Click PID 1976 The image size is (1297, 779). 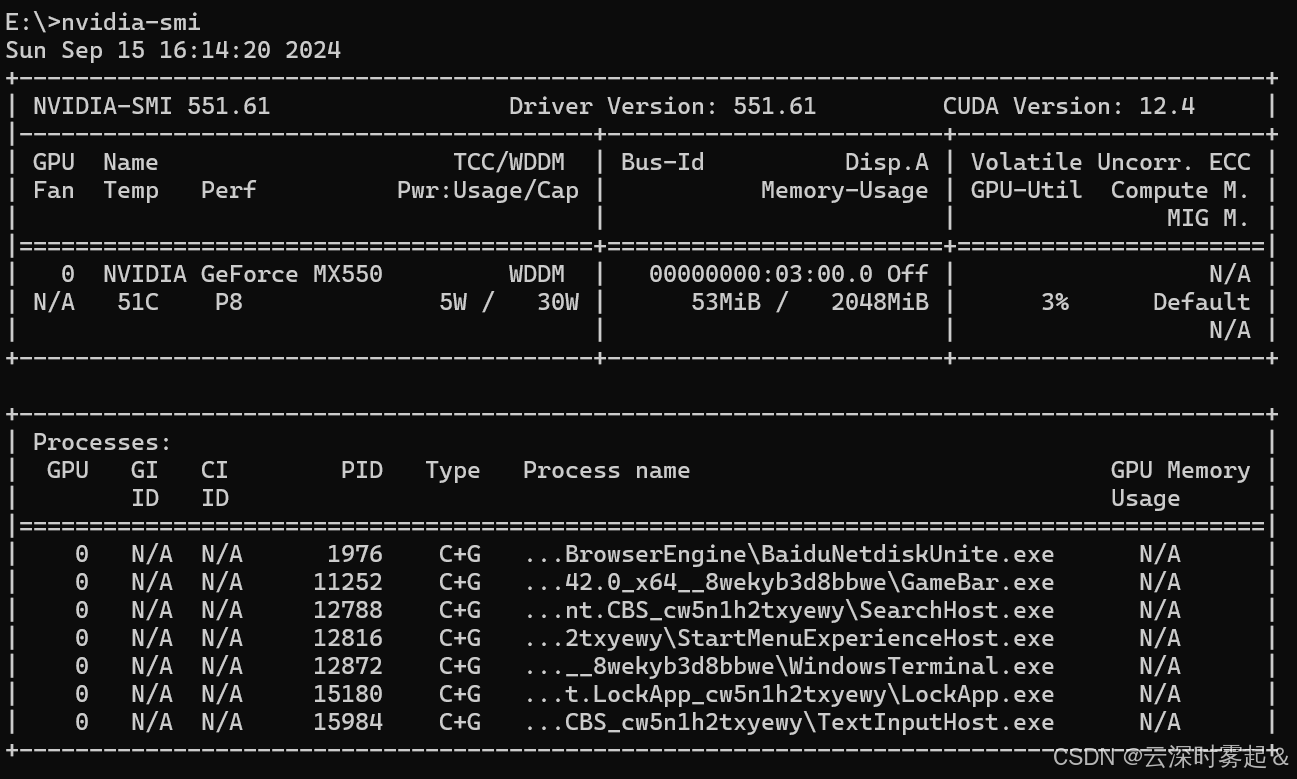(x=355, y=554)
